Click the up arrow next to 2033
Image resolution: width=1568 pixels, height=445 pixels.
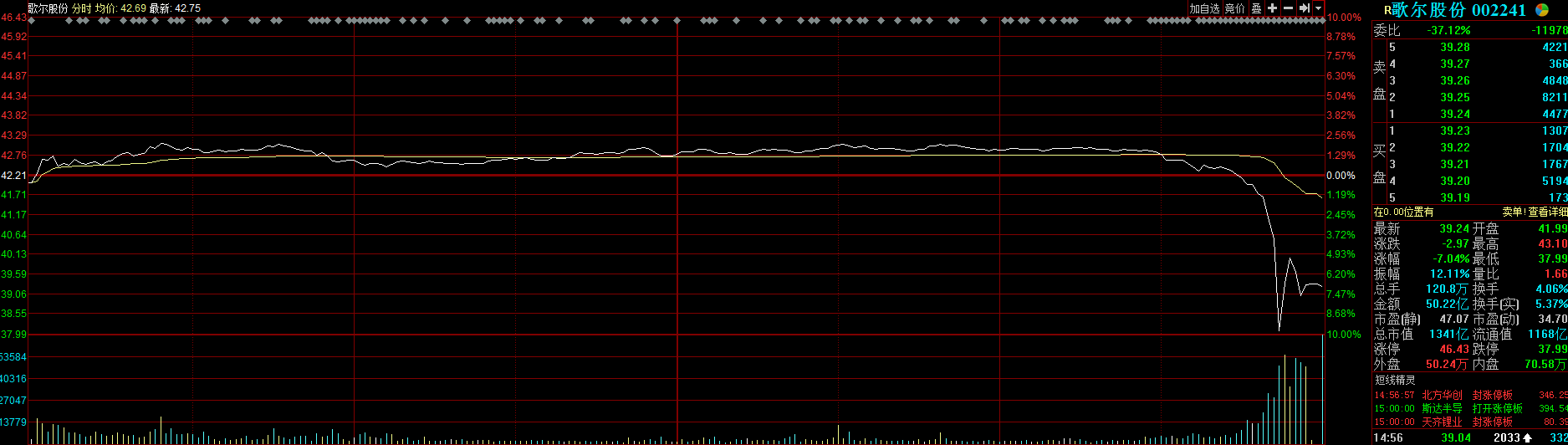pyautogui.click(x=1527, y=437)
